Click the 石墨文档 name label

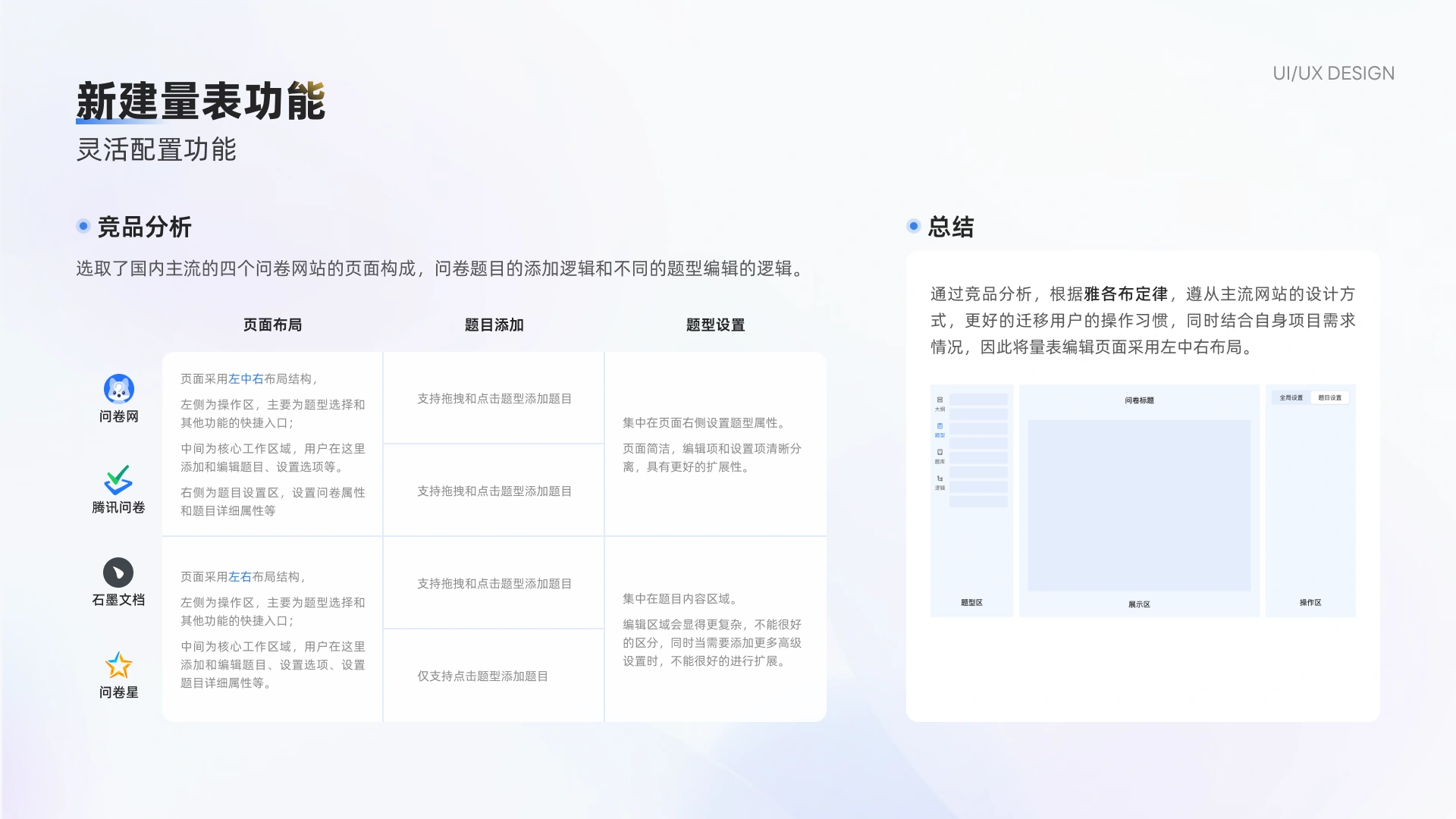point(118,600)
